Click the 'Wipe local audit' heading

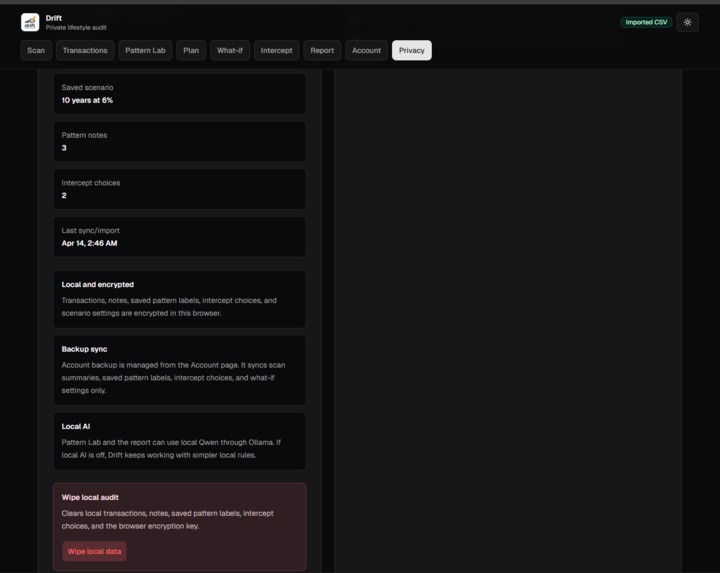[x=90, y=497]
